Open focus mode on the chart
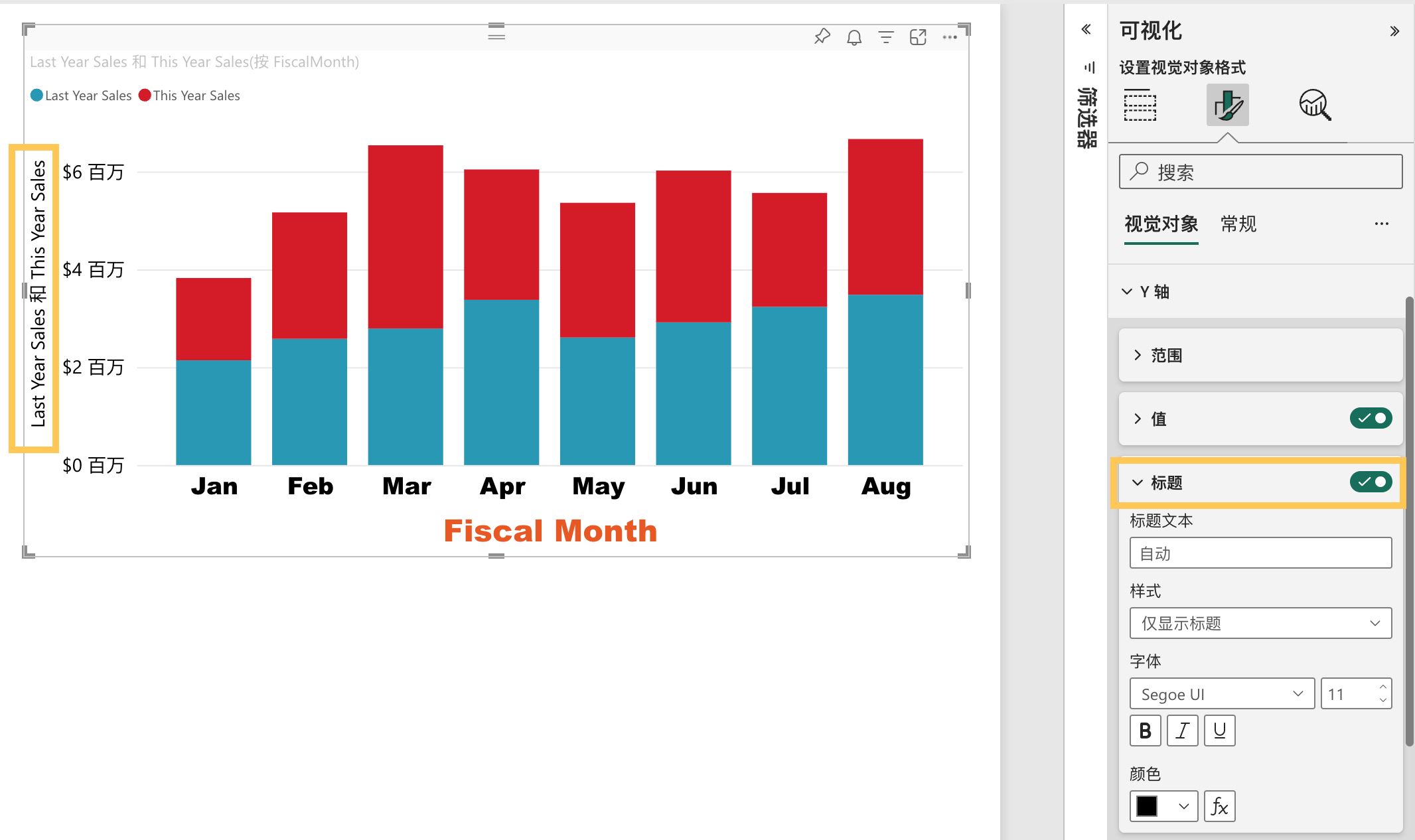This screenshot has height=840, width=1415. pos(918,37)
